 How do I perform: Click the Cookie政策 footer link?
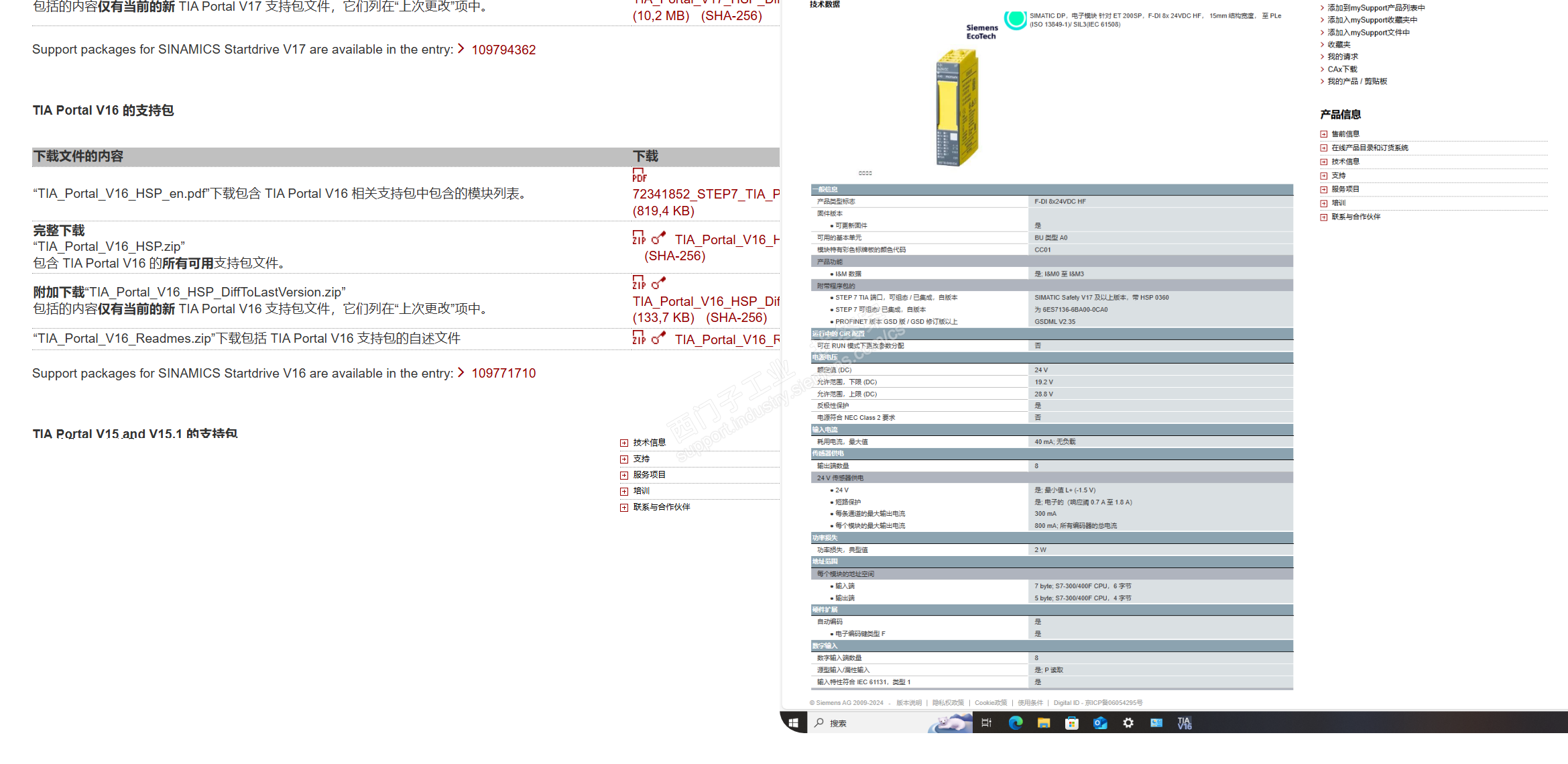click(x=990, y=703)
